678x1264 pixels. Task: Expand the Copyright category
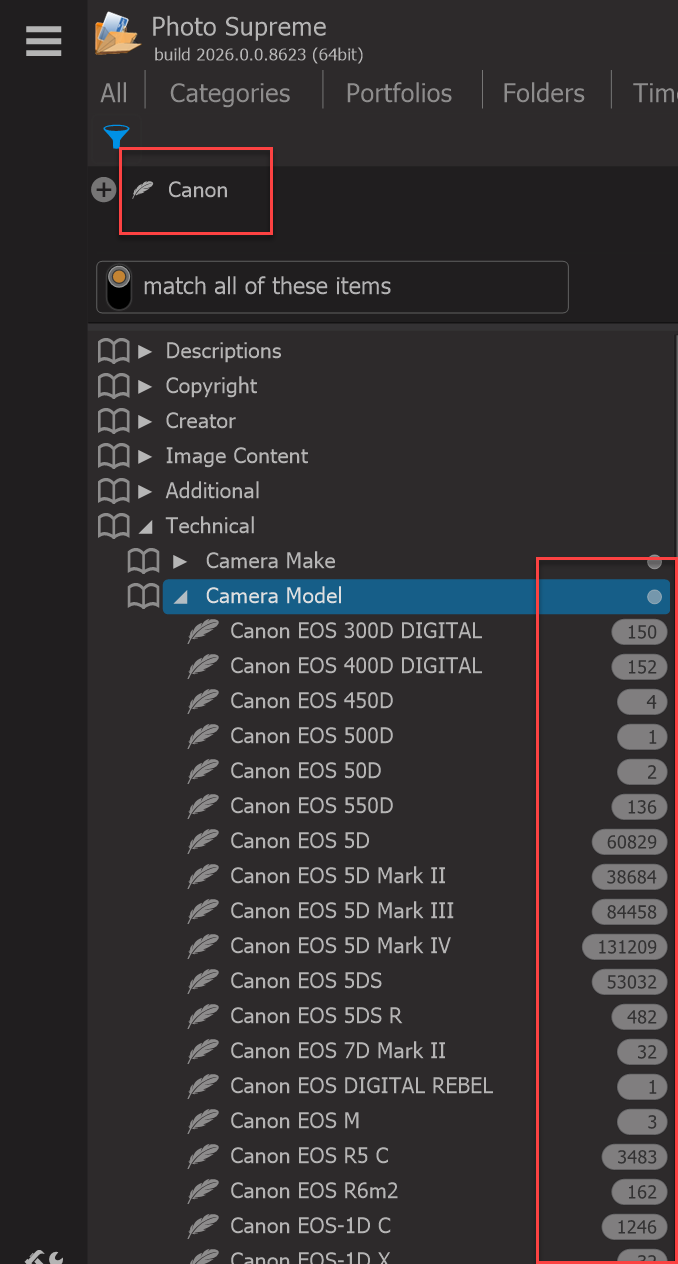click(145, 386)
